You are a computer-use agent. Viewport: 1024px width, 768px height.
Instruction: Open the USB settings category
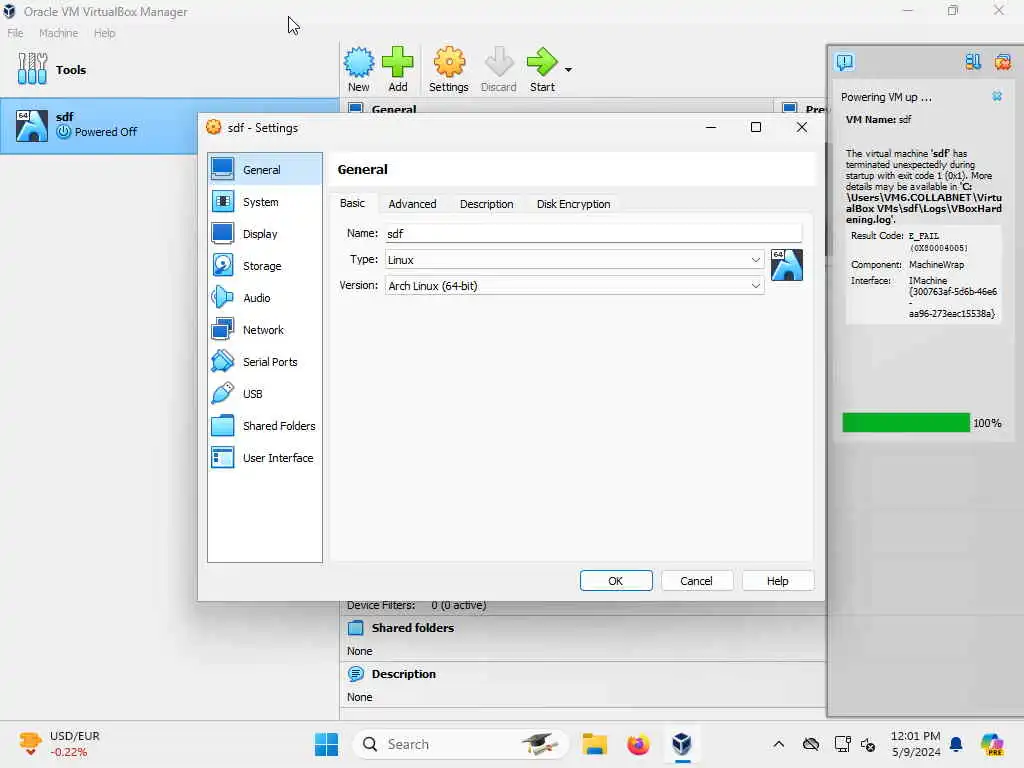point(264,394)
